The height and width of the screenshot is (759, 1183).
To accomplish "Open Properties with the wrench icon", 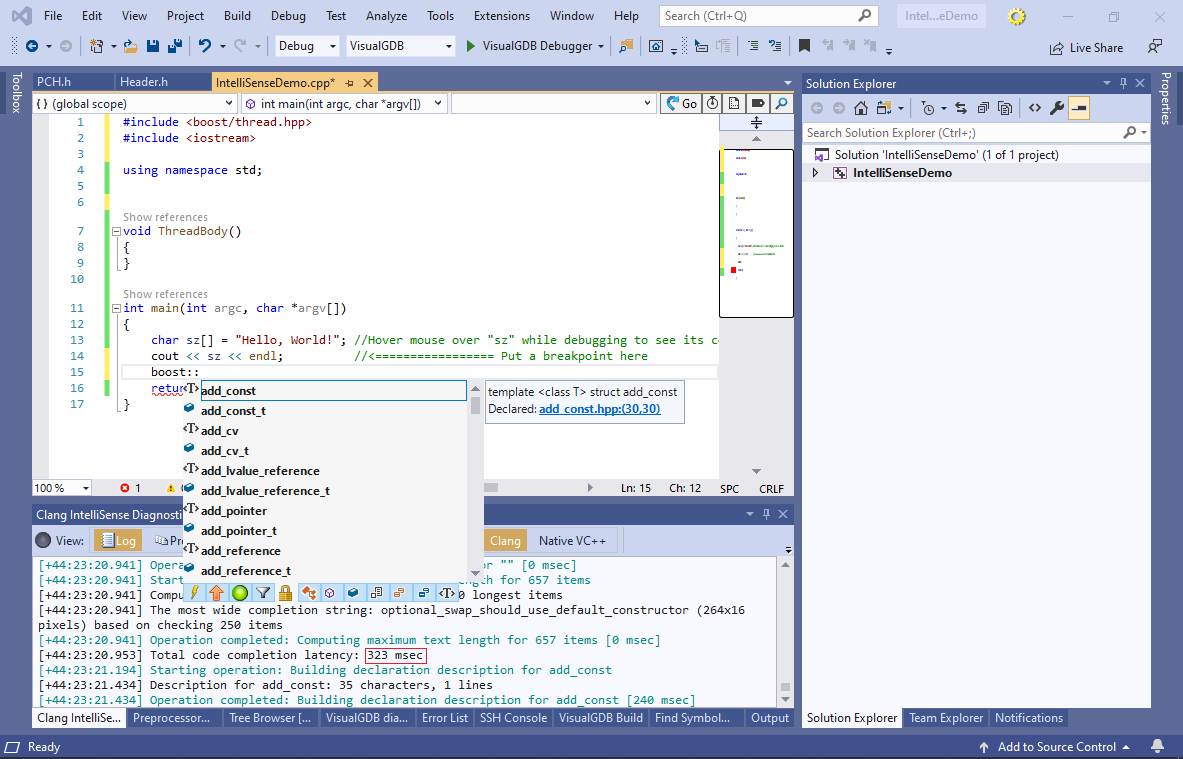I will tap(1057, 109).
